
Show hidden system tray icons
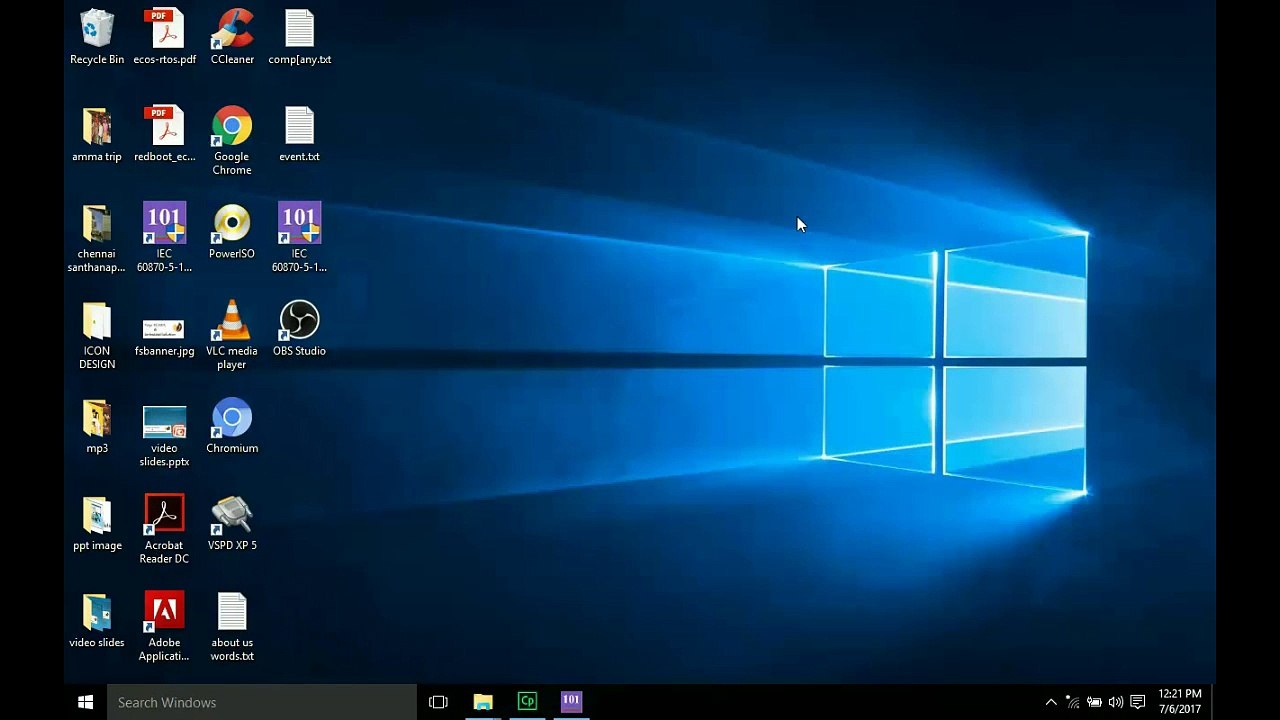point(1051,702)
